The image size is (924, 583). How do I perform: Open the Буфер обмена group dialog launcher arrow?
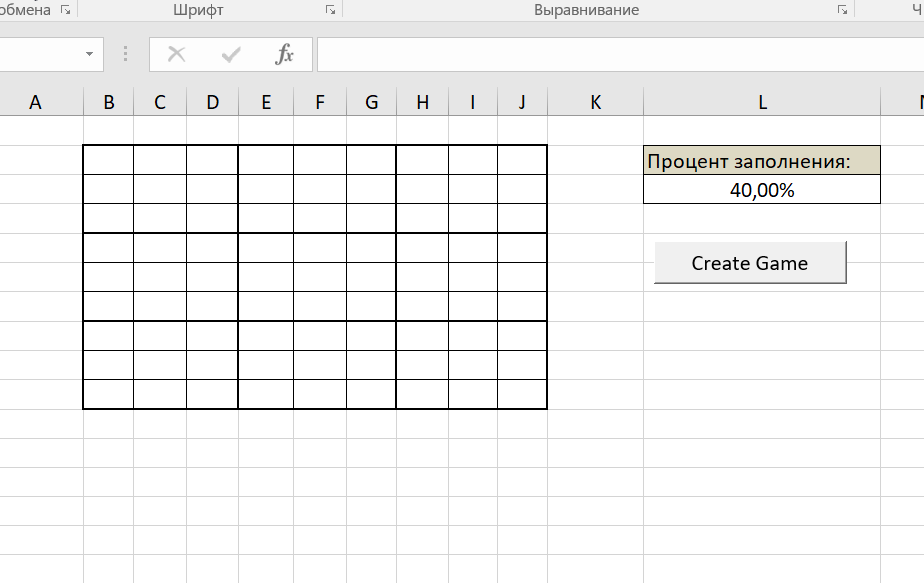pyautogui.click(x=64, y=10)
